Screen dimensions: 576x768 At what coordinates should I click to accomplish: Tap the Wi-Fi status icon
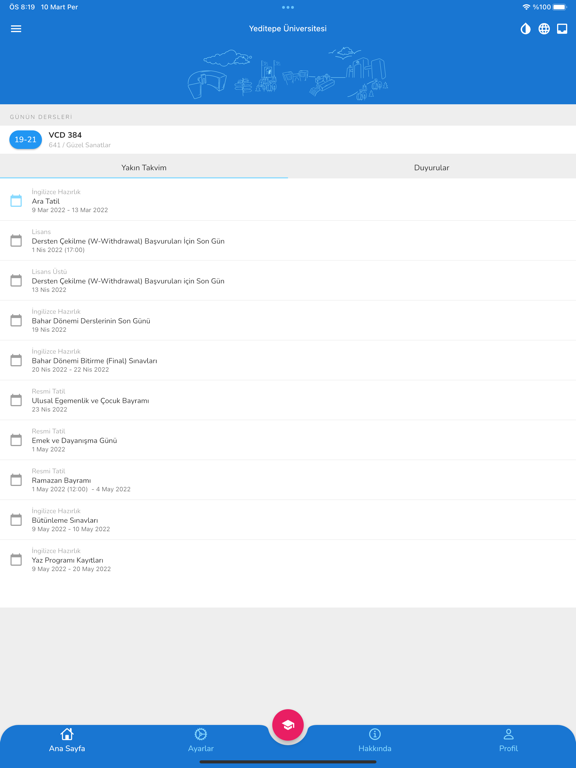click(527, 7)
